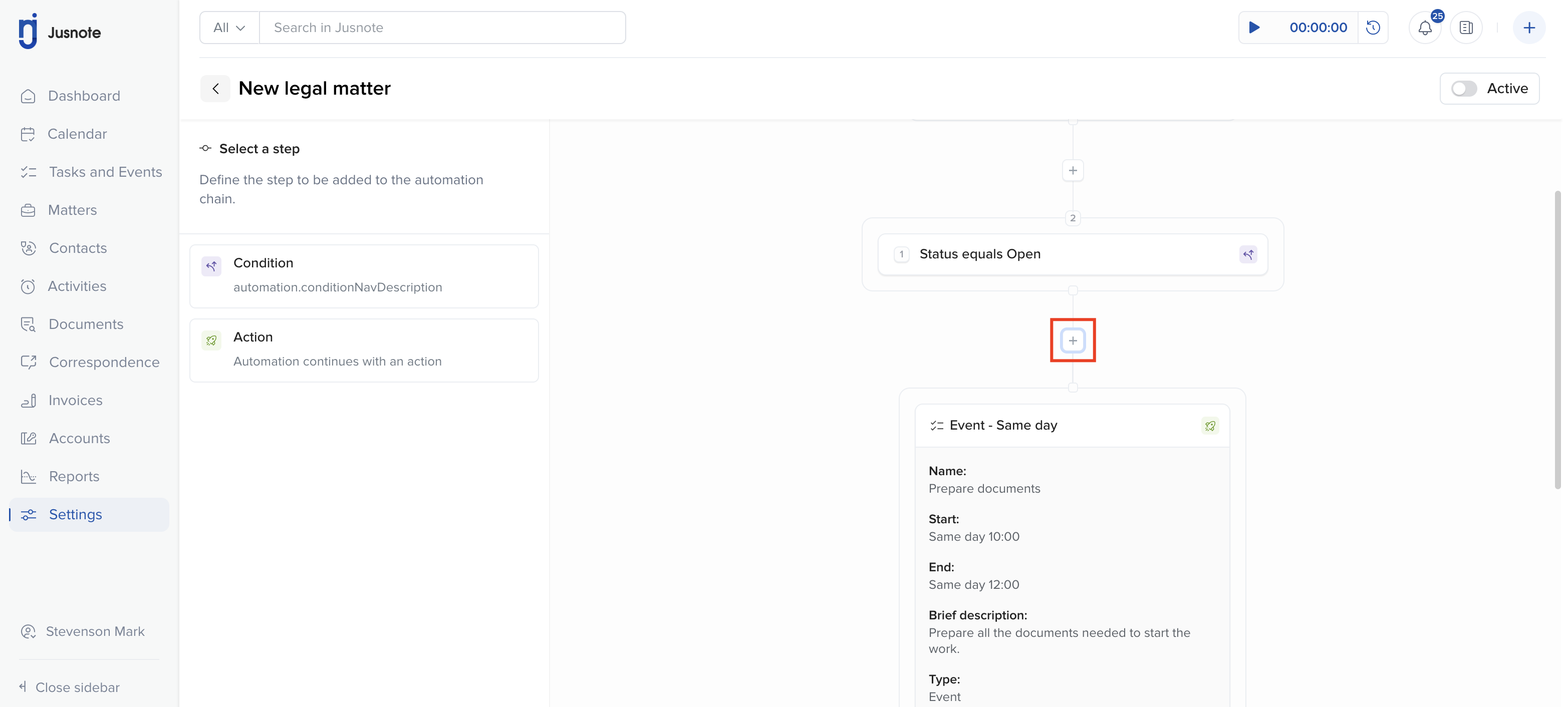The width and height of the screenshot is (1568, 707).
Task: Click the blue plus create button
Action: click(x=1529, y=28)
